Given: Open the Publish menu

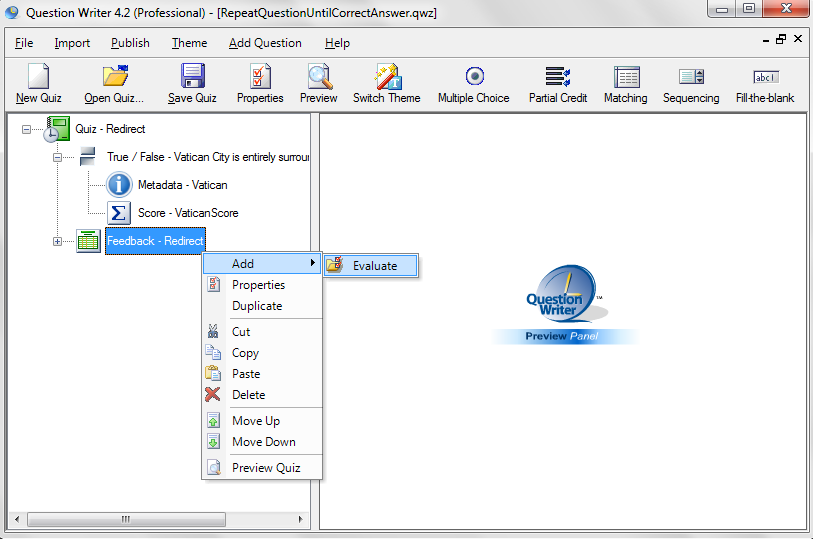Looking at the screenshot, I should pyautogui.click(x=130, y=43).
